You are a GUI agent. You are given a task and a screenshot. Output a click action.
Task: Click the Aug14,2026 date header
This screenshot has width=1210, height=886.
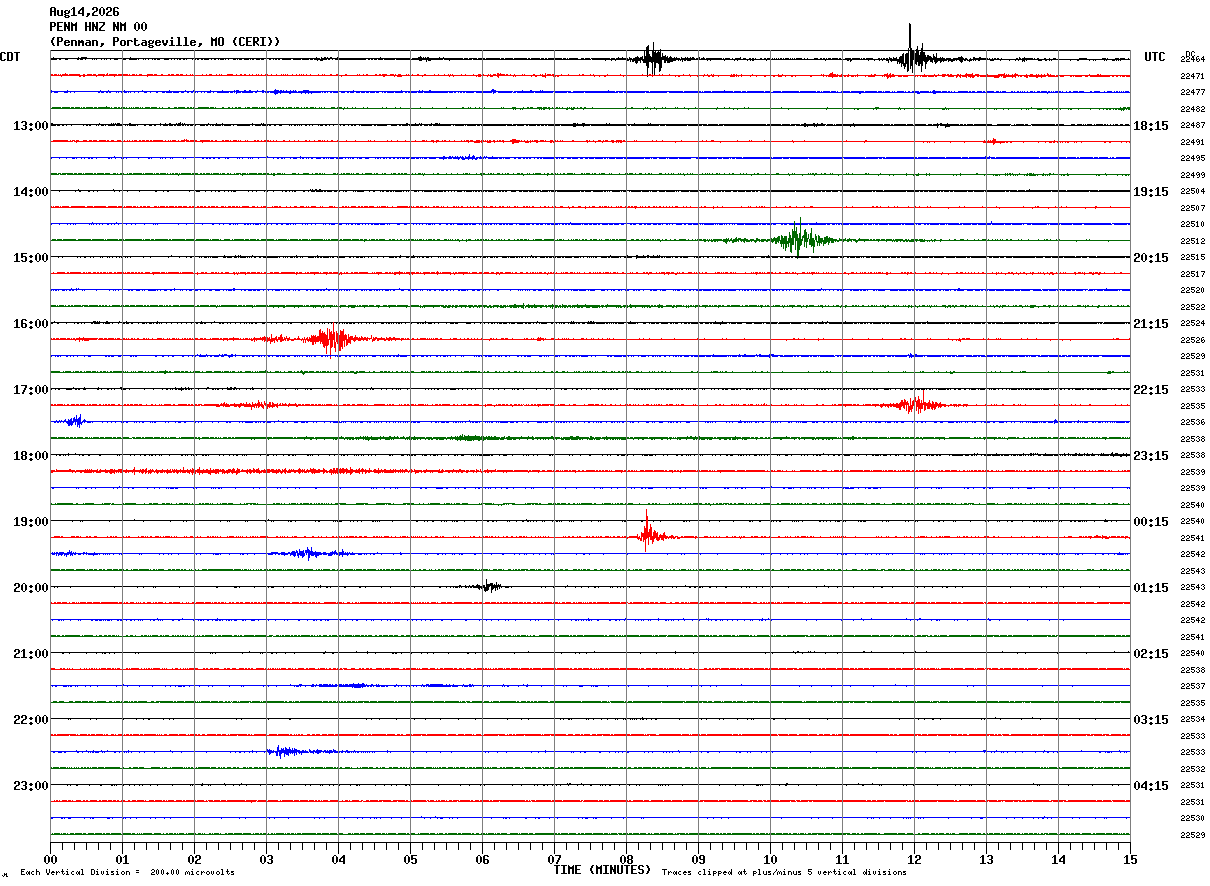pyautogui.click(x=84, y=12)
